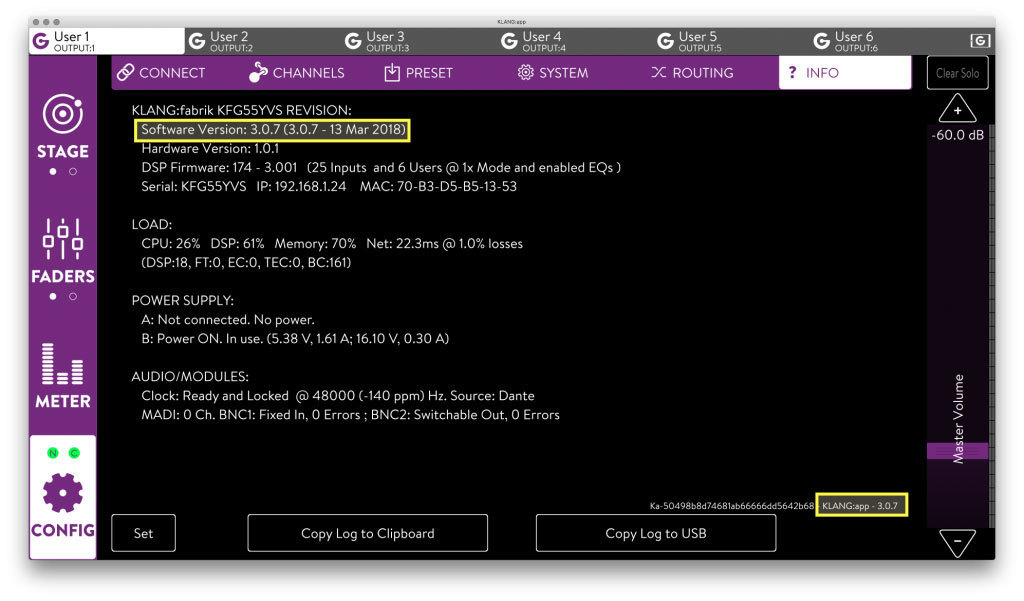
Task: Click the 'A: Not connected. No power.' line
Action: click(228, 319)
